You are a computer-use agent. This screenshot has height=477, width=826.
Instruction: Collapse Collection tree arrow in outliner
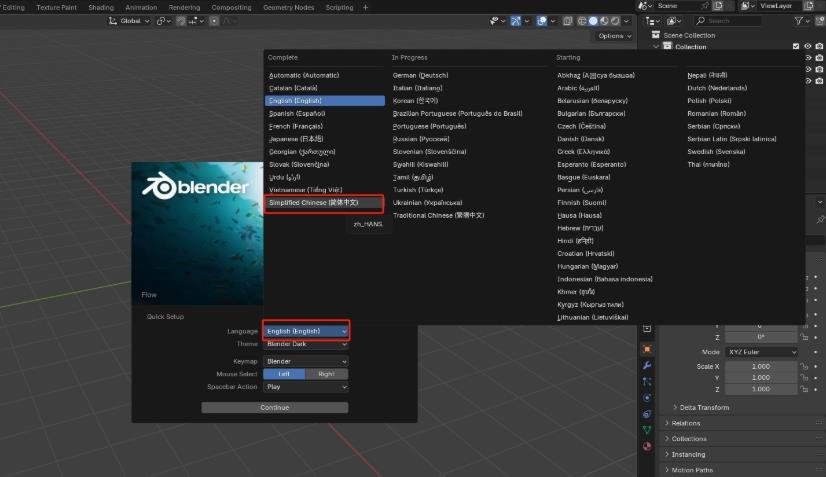pos(656,46)
